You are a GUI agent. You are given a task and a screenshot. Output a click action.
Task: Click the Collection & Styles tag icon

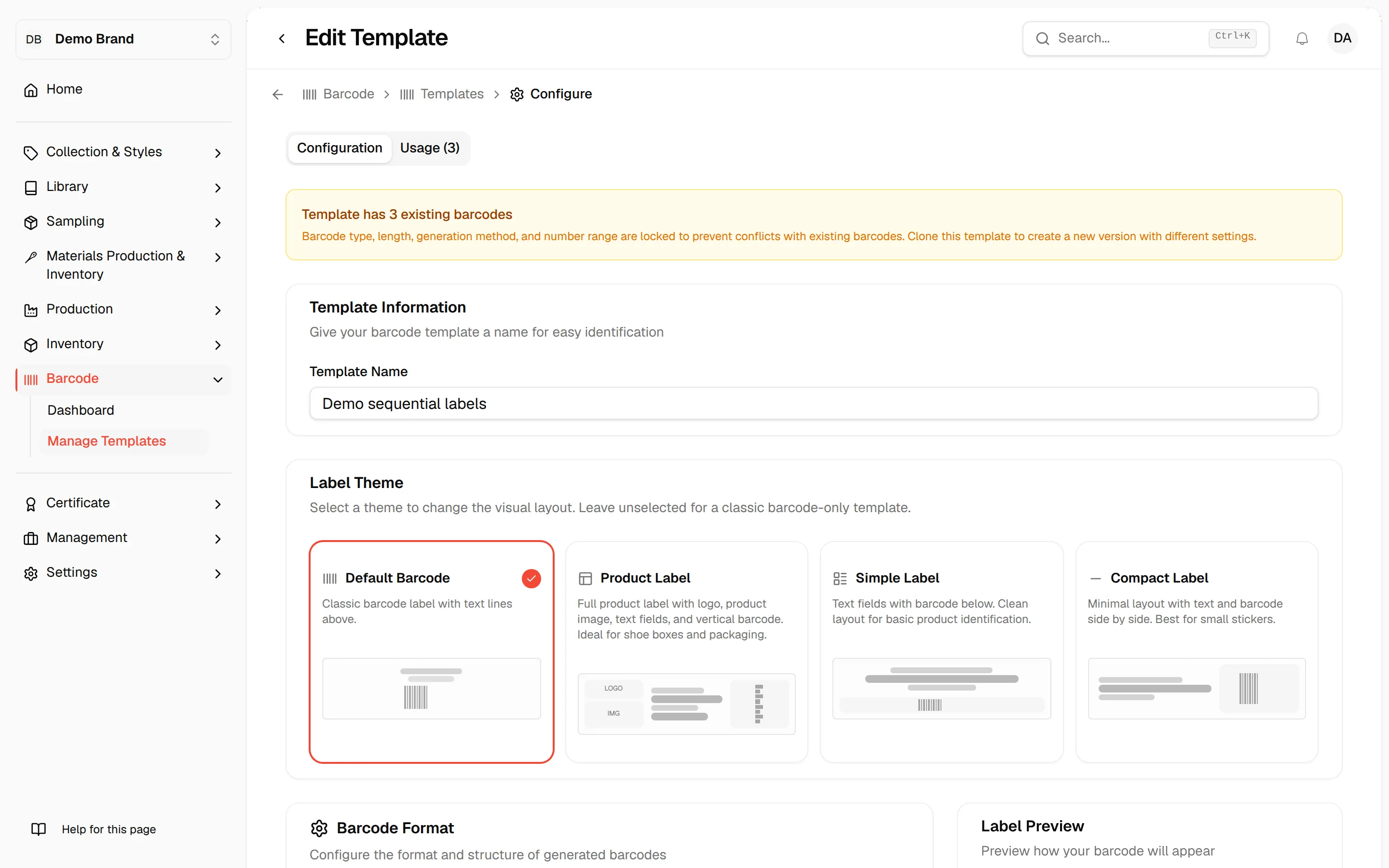pos(31,153)
